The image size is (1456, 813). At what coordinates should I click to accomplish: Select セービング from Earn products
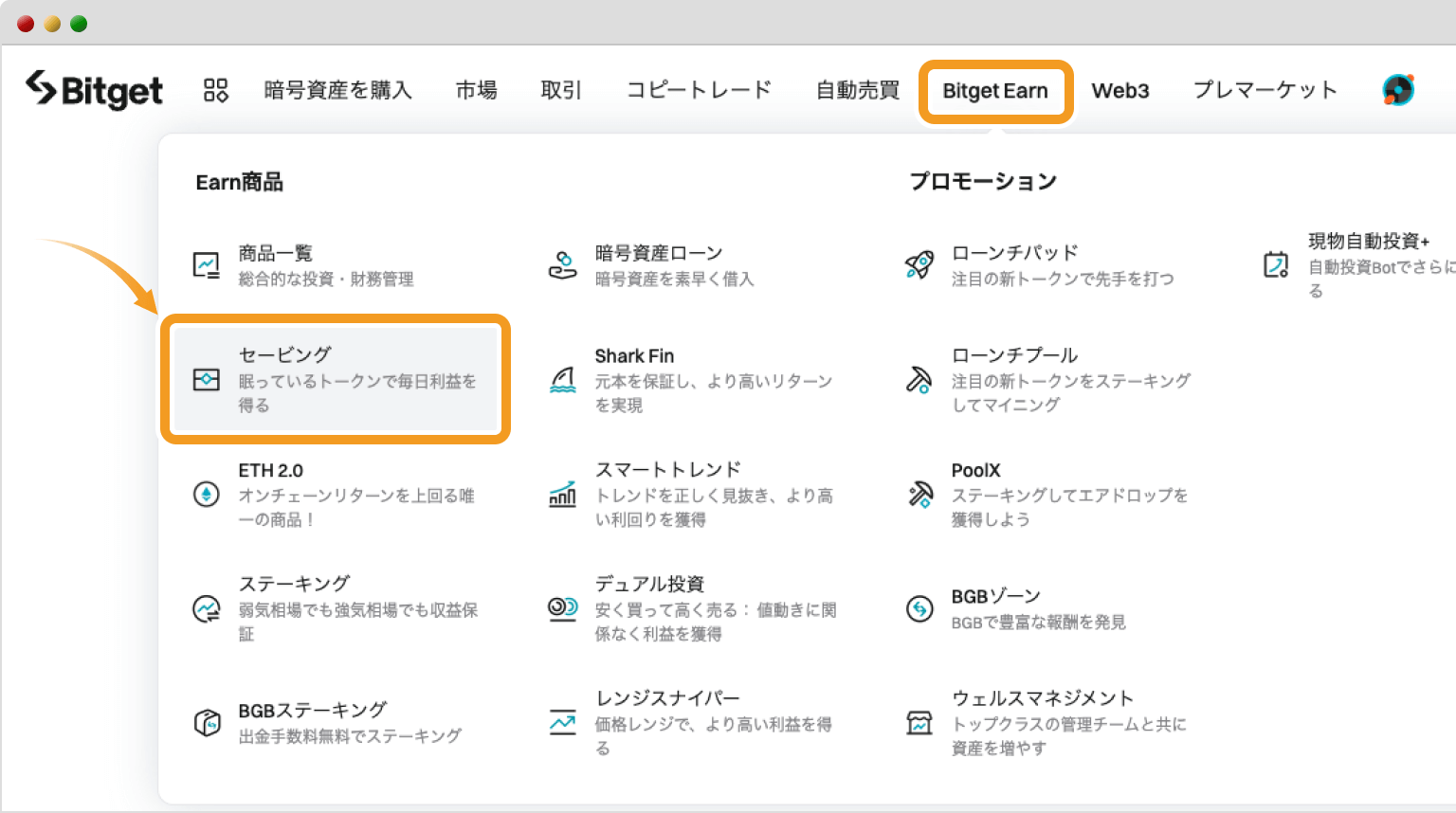336,379
